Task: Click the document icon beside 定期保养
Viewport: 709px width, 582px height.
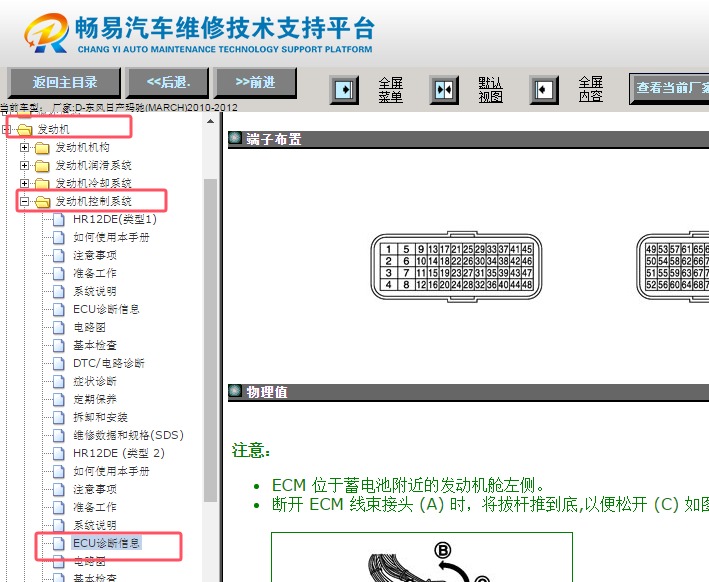Action: [59, 399]
